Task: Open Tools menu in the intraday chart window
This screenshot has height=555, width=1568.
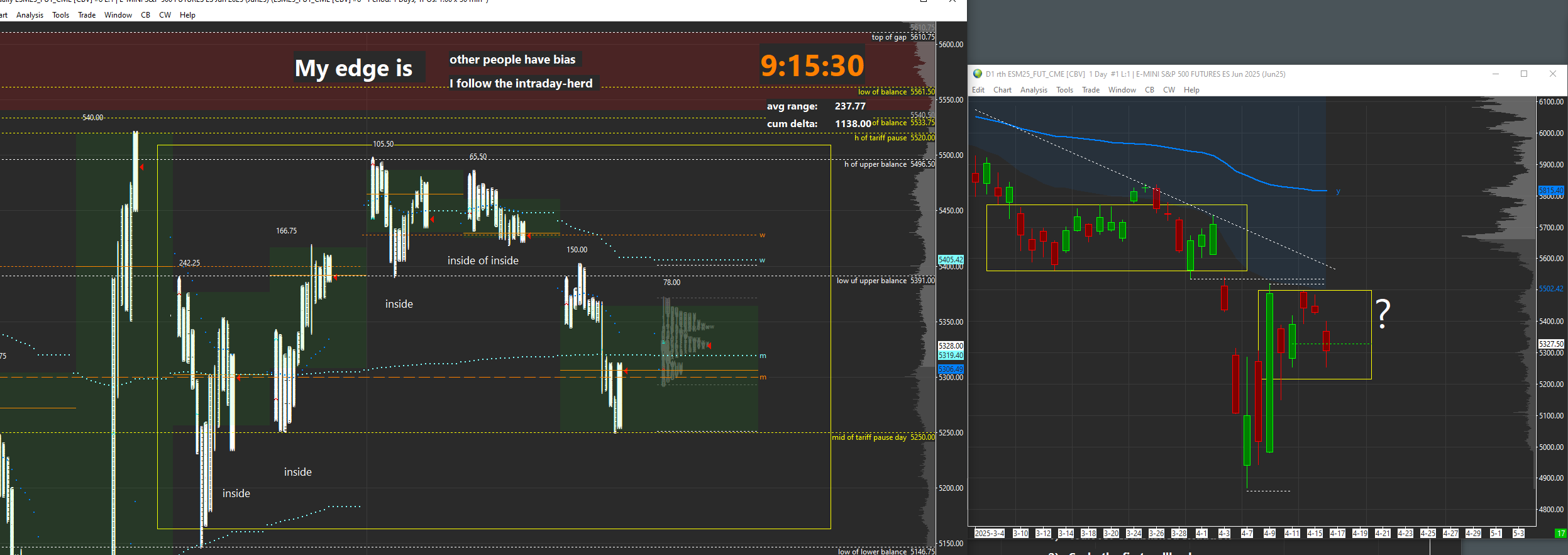Action: click(x=61, y=15)
